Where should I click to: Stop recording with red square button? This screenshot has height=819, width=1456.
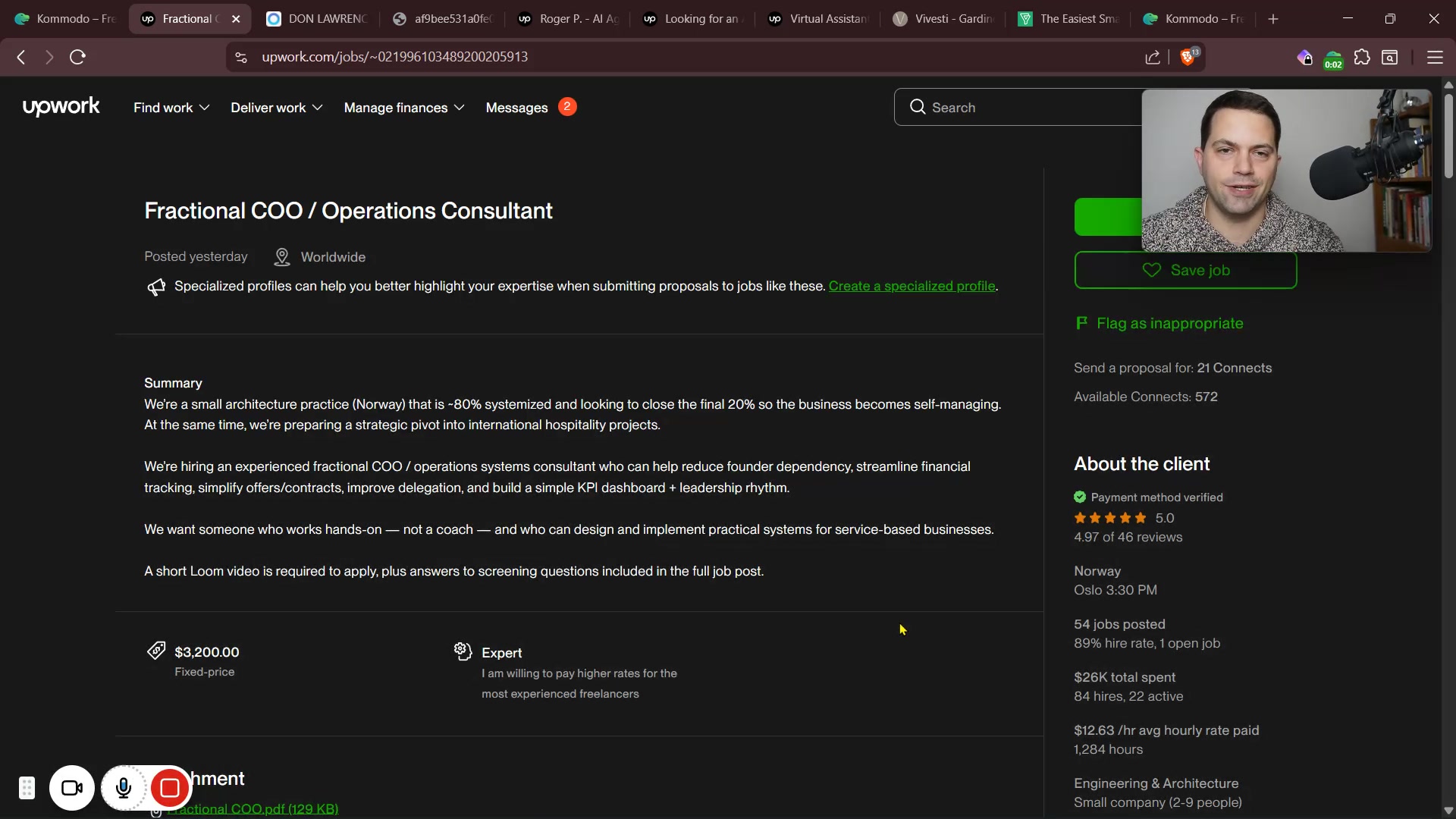coord(170,789)
